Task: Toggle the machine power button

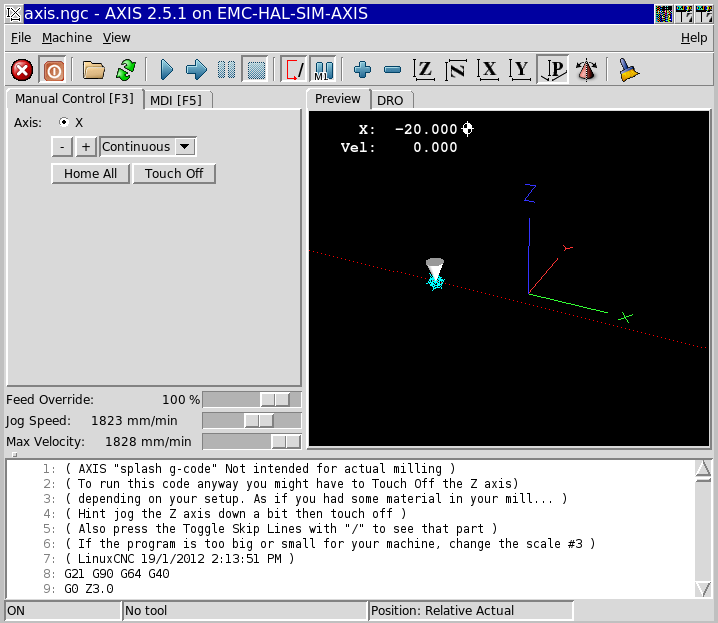Action: click(x=53, y=70)
